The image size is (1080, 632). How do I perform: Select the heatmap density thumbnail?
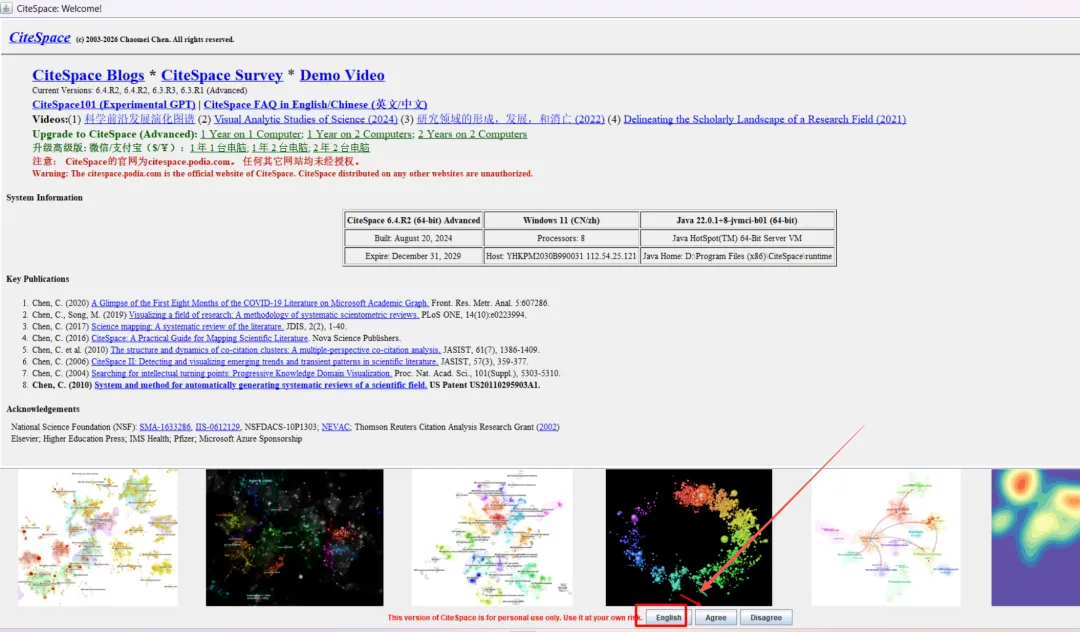pyautogui.click(x=1035, y=538)
